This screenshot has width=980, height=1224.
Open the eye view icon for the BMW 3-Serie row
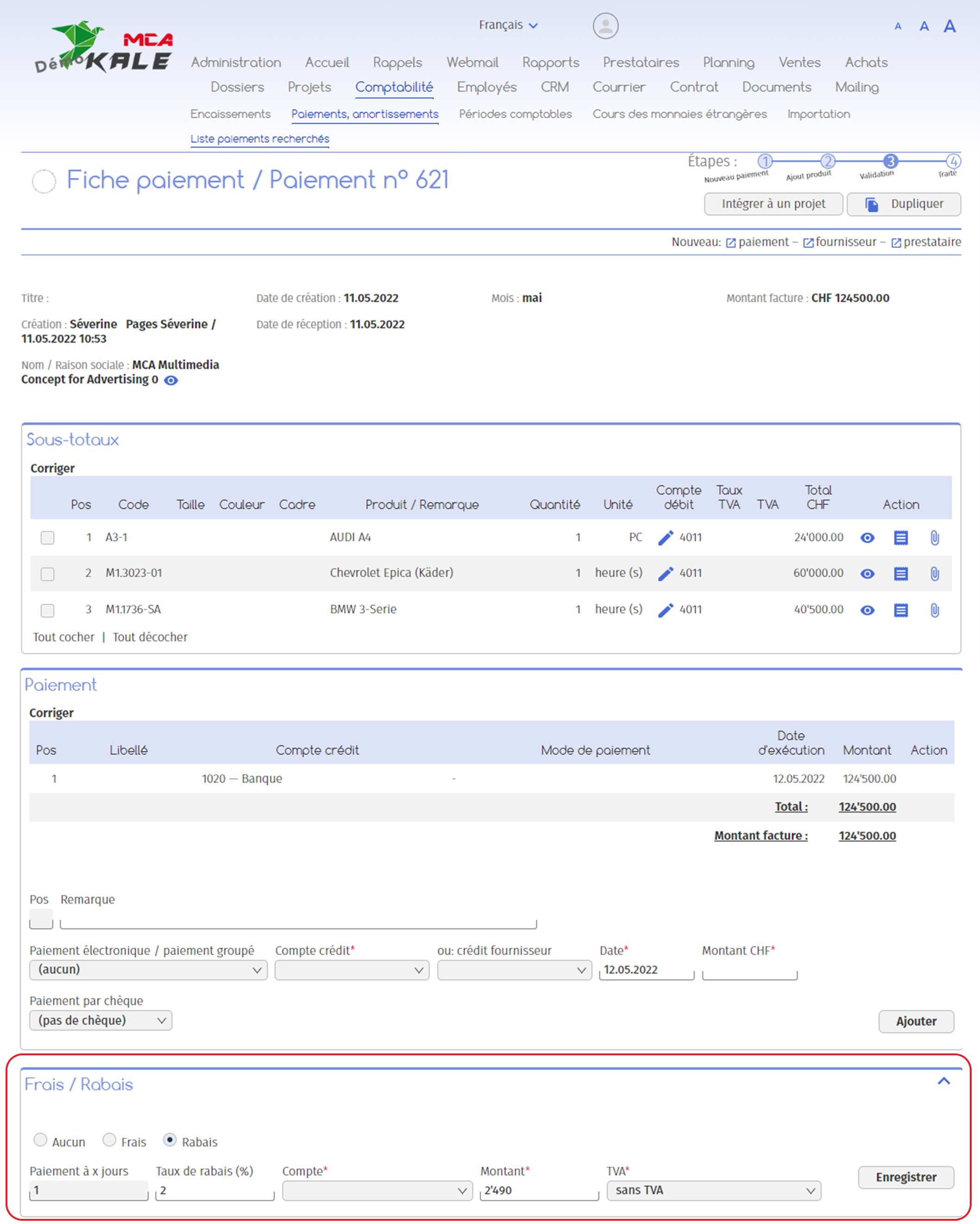pyautogui.click(x=866, y=610)
